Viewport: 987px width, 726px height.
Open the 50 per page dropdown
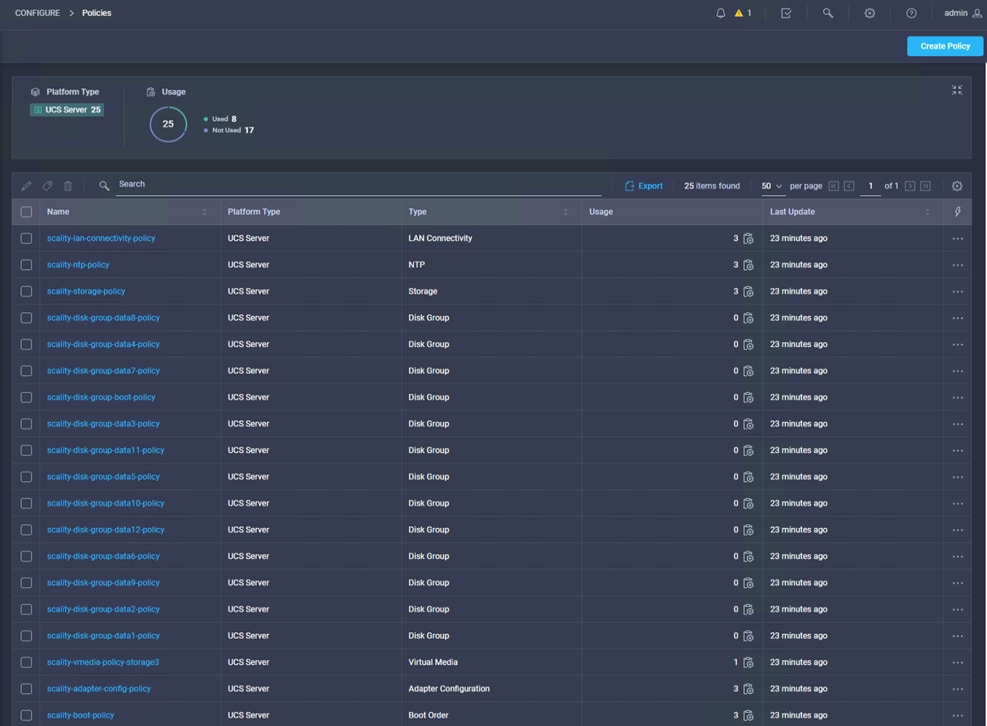click(772, 186)
